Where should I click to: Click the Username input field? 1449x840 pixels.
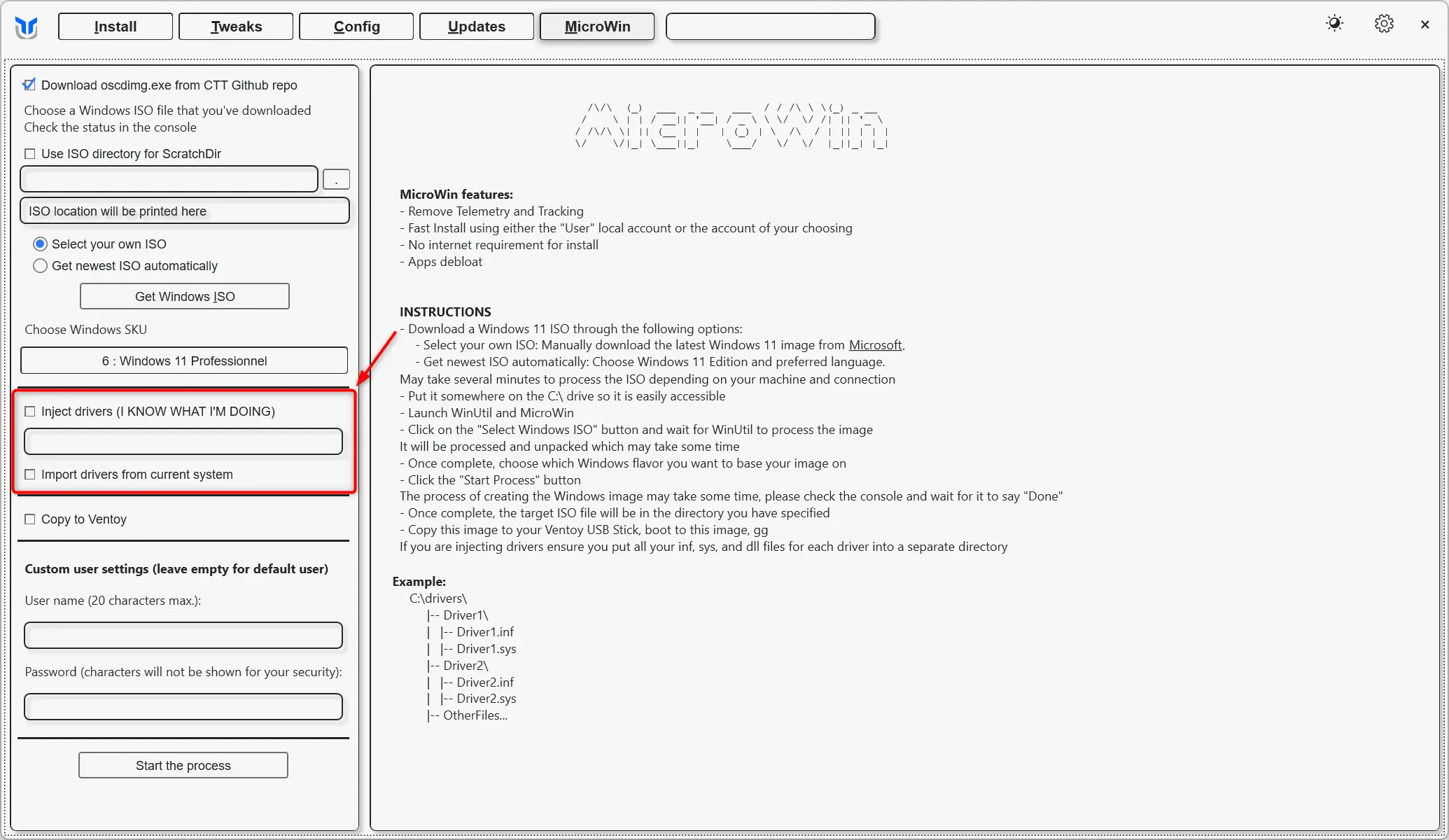[183, 635]
